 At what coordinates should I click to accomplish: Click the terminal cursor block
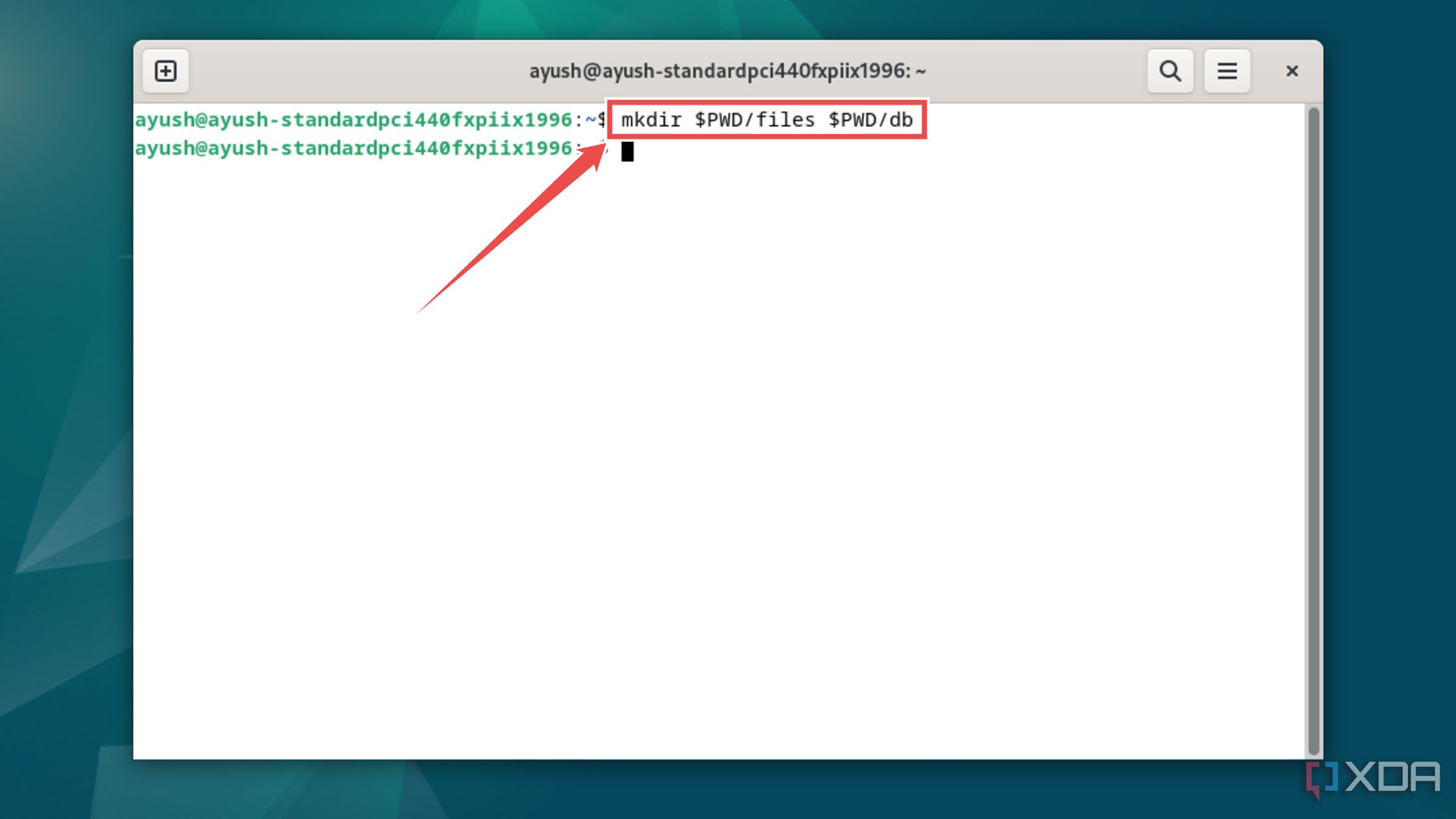(x=627, y=151)
